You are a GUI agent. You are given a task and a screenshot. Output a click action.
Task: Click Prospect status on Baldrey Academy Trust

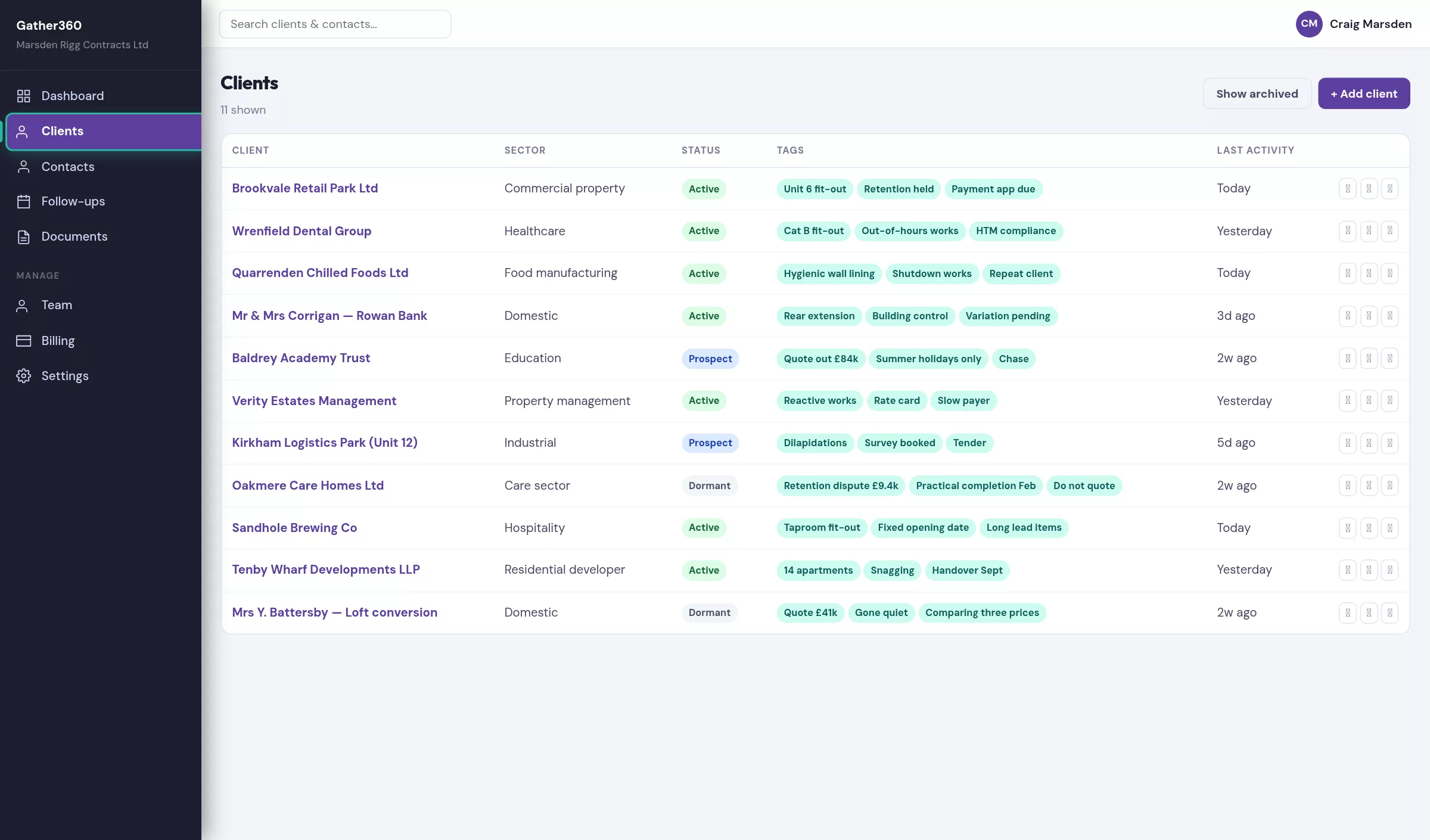pos(710,359)
